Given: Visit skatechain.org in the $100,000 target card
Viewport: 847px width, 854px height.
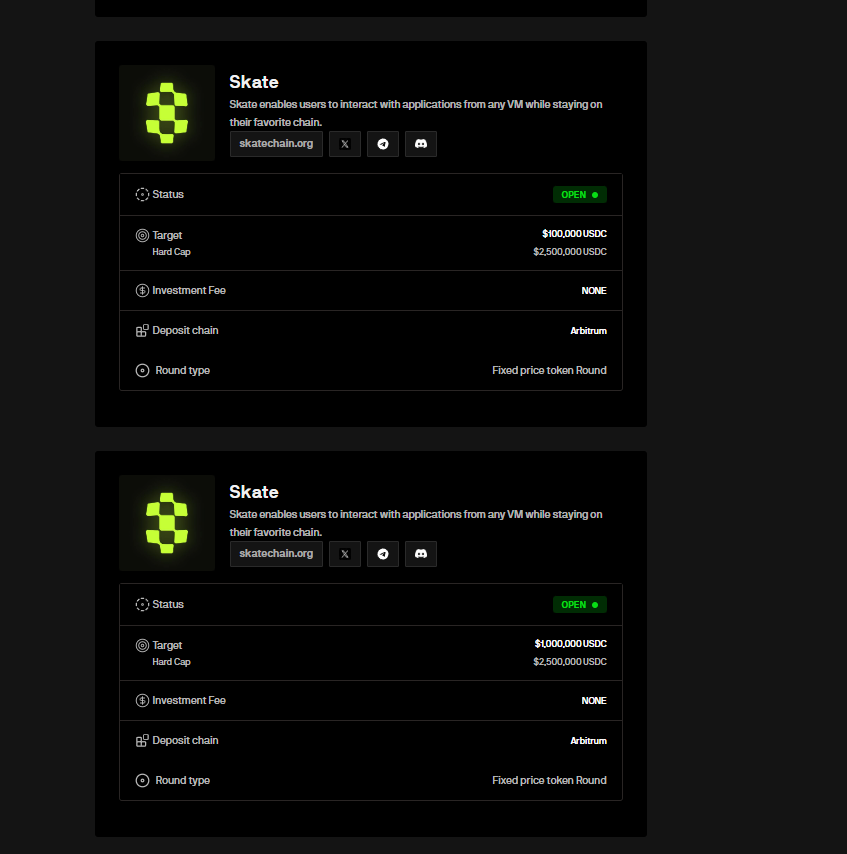Looking at the screenshot, I should pos(276,144).
